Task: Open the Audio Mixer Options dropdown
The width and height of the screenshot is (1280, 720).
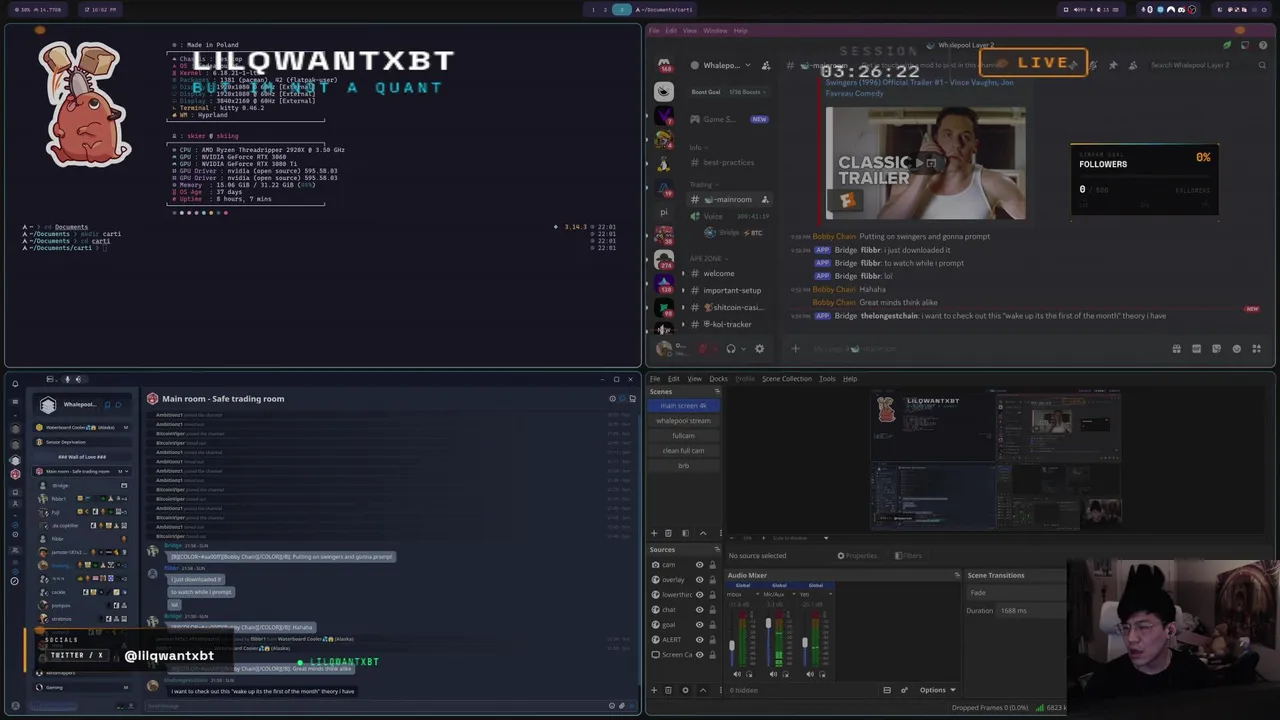Action: [x=937, y=690]
